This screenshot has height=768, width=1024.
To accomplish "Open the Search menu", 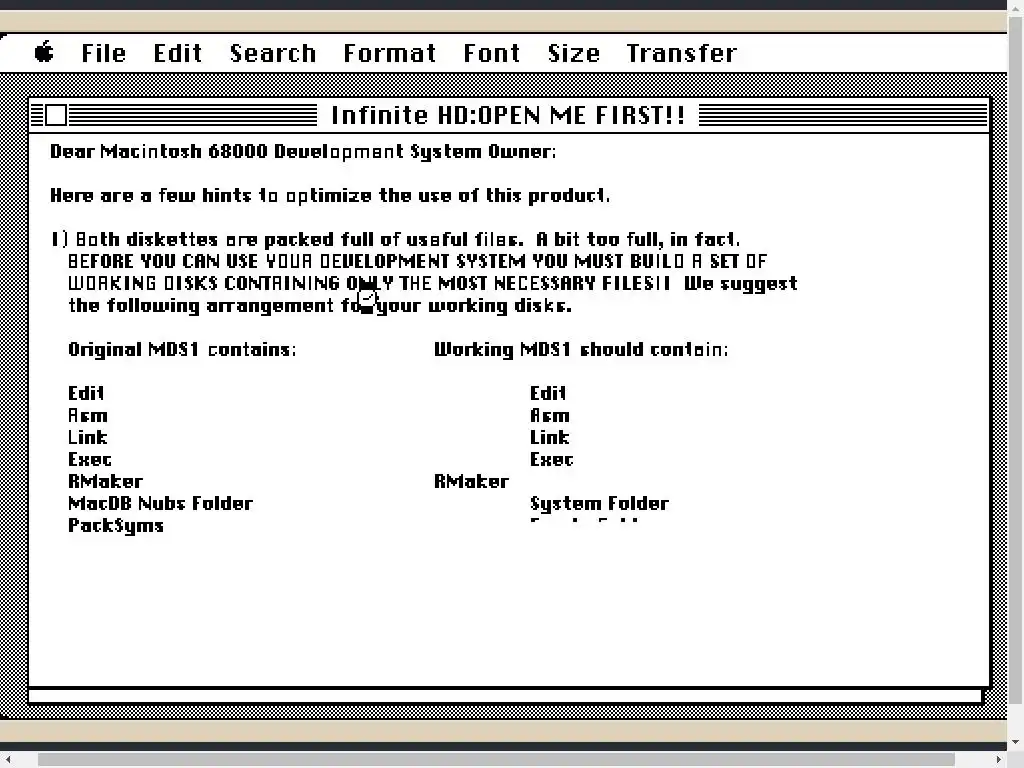I will point(273,53).
